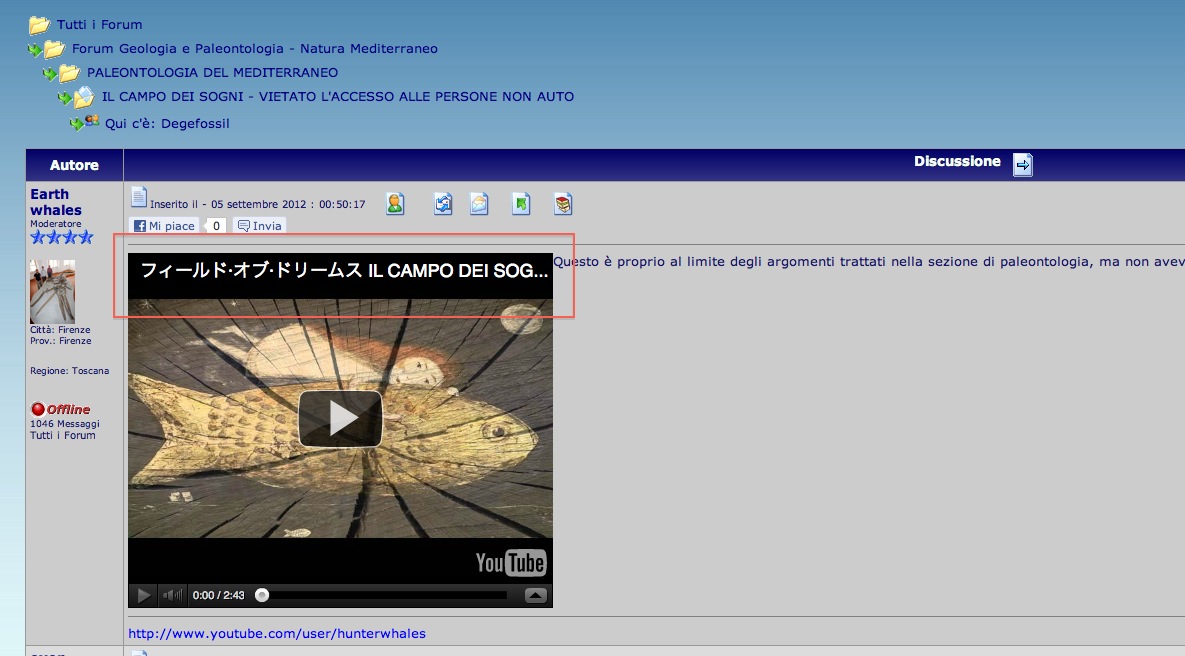Screen dimensions: 1185x656
Task: Click small play button in player bar
Action: click(x=143, y=596)
